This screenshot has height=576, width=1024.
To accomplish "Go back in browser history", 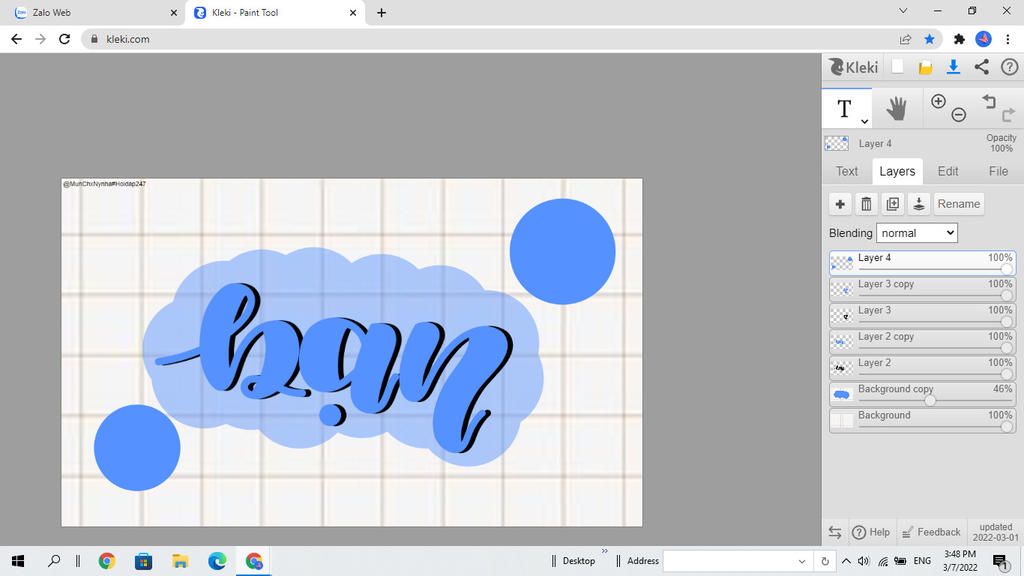I will (16, 39).
